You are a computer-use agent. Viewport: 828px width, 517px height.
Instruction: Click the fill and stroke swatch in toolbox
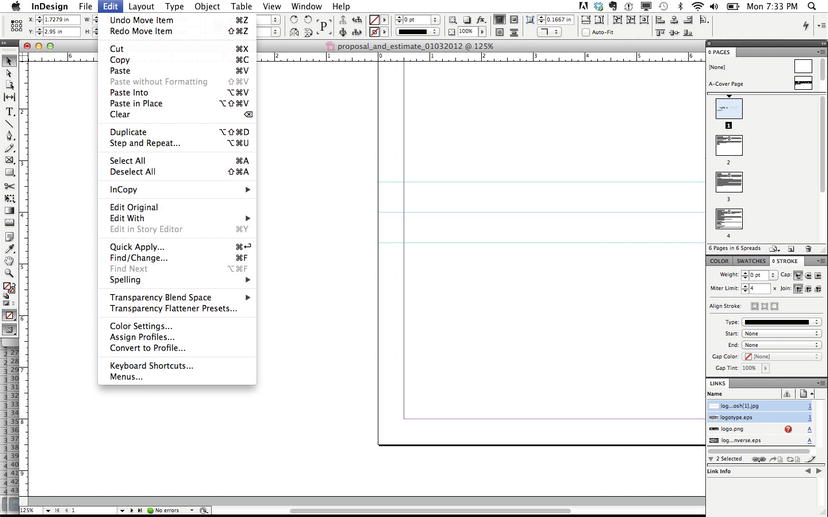tap(9, 287)
